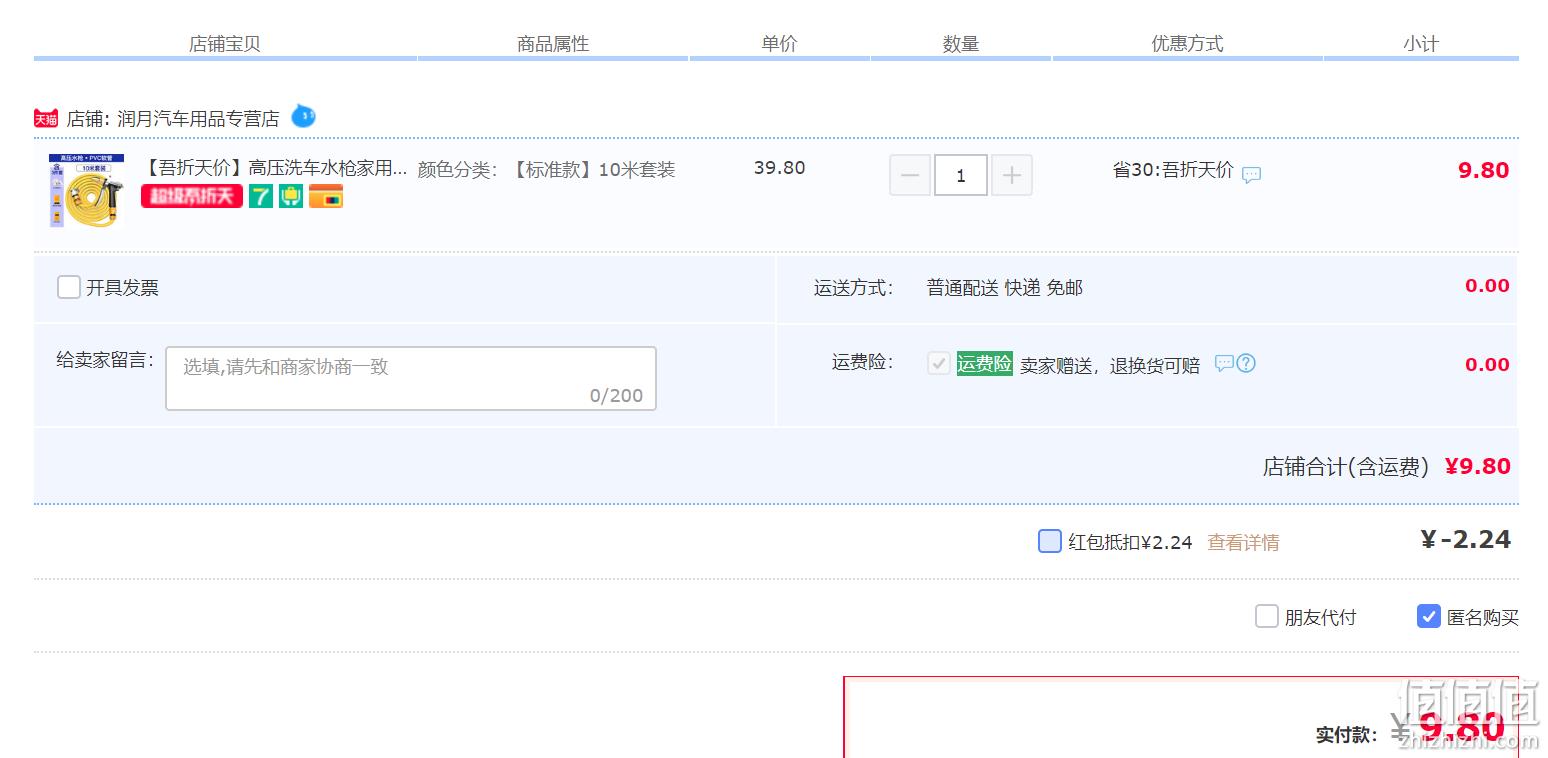The image size is (1548, 758).
Task: Click the green 7-day return icon
Action: pos(261,197)
